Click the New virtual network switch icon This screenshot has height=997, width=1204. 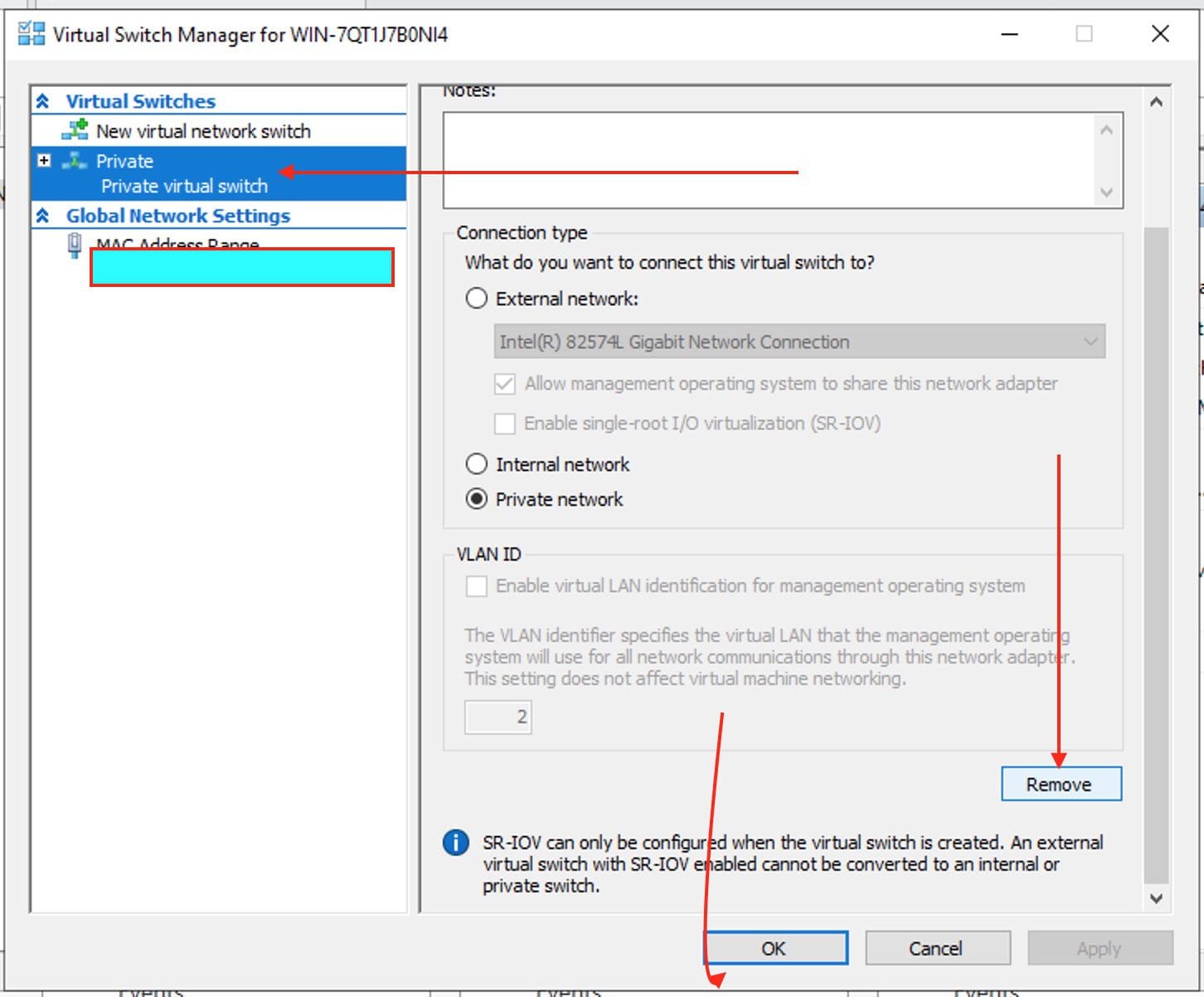[x=75, y=130]
